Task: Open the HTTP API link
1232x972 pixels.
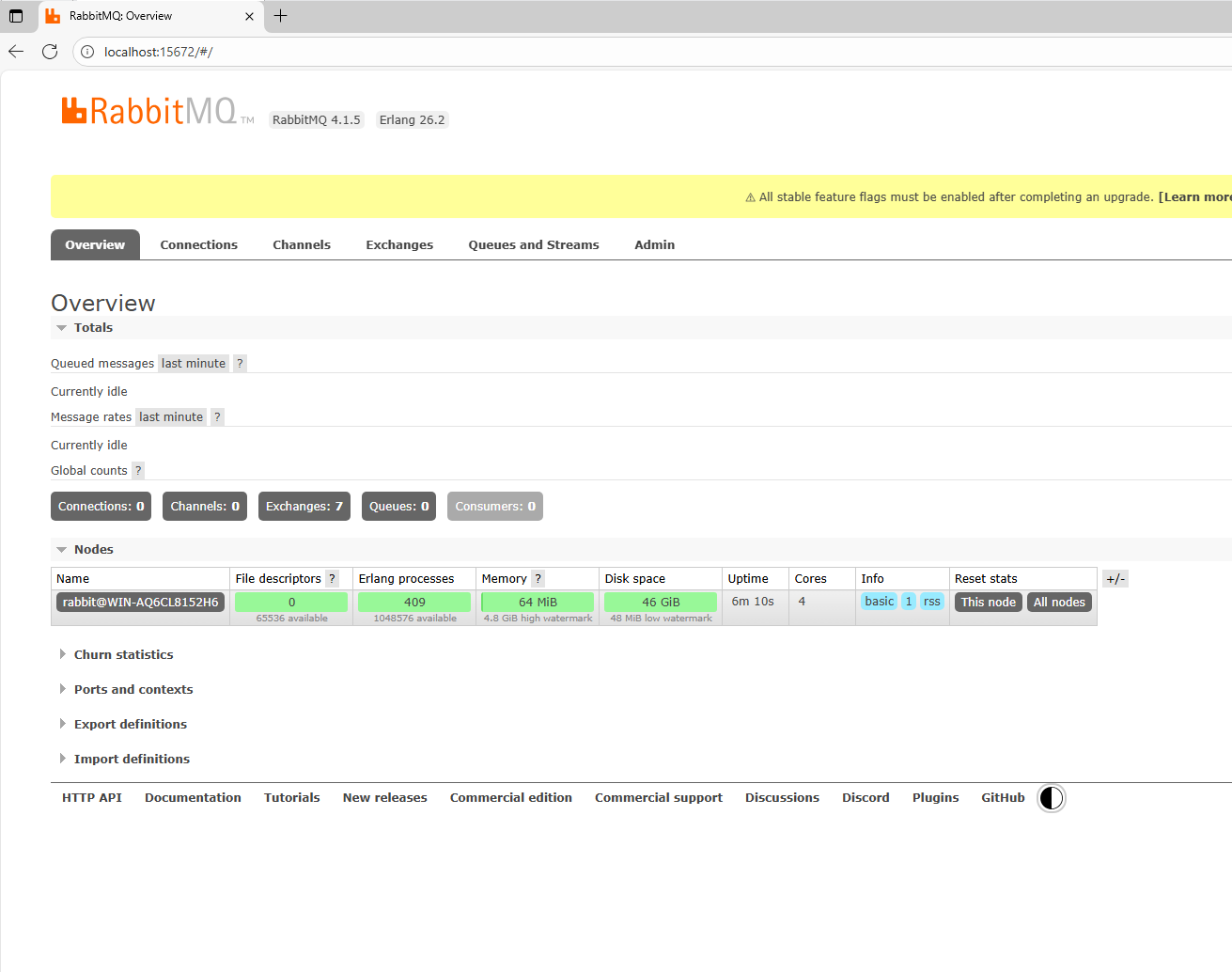Action: [x=92, y=798]
